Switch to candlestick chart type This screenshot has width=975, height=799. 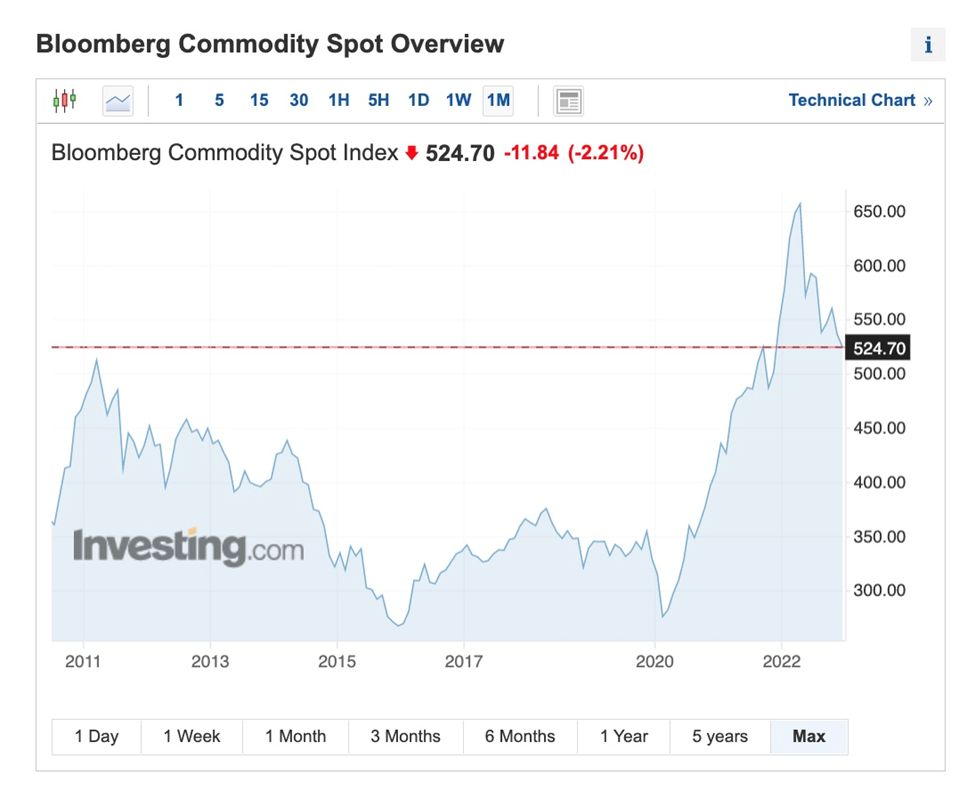(x=65, y=100)
